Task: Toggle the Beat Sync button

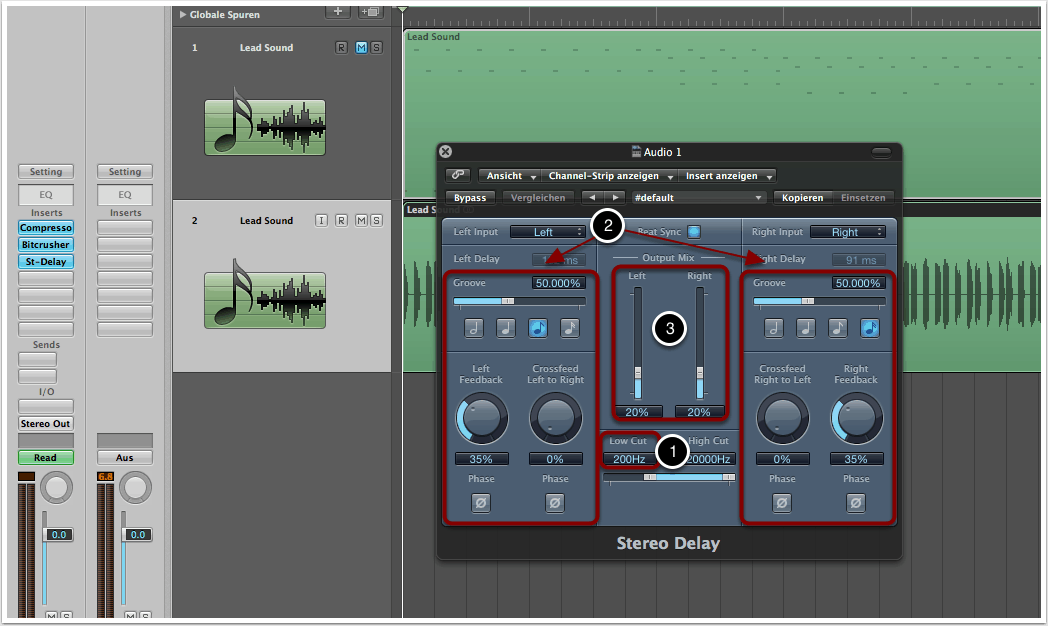Action: (693, 232)
